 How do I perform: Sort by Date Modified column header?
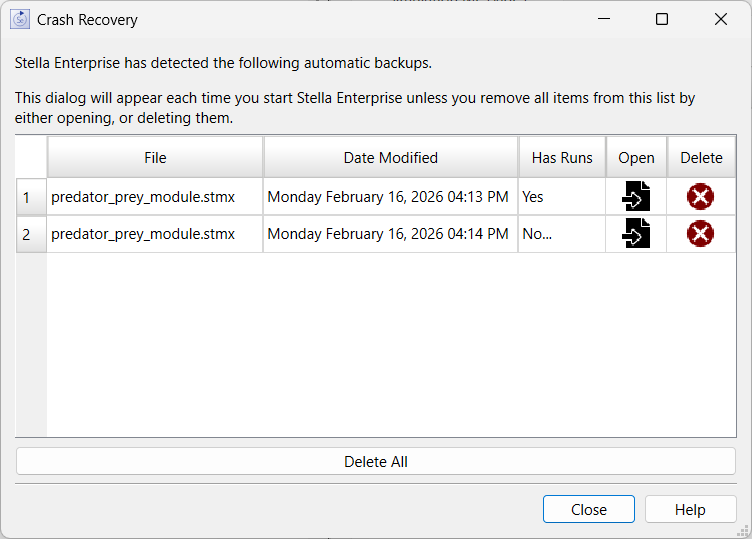pos(390,158)
